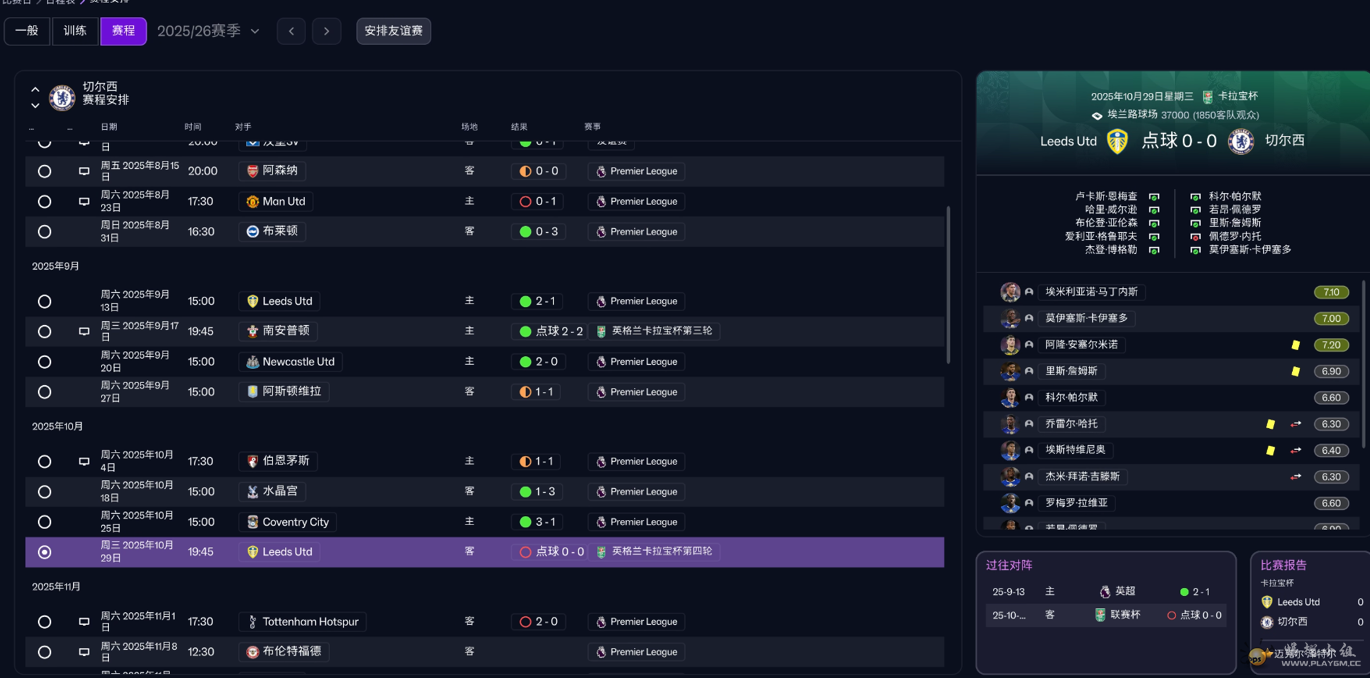Click the 阿斯顿维拉 club badge
This screenshot has height=678, width=1370.
pyautogui.click(x=252, y=392)
